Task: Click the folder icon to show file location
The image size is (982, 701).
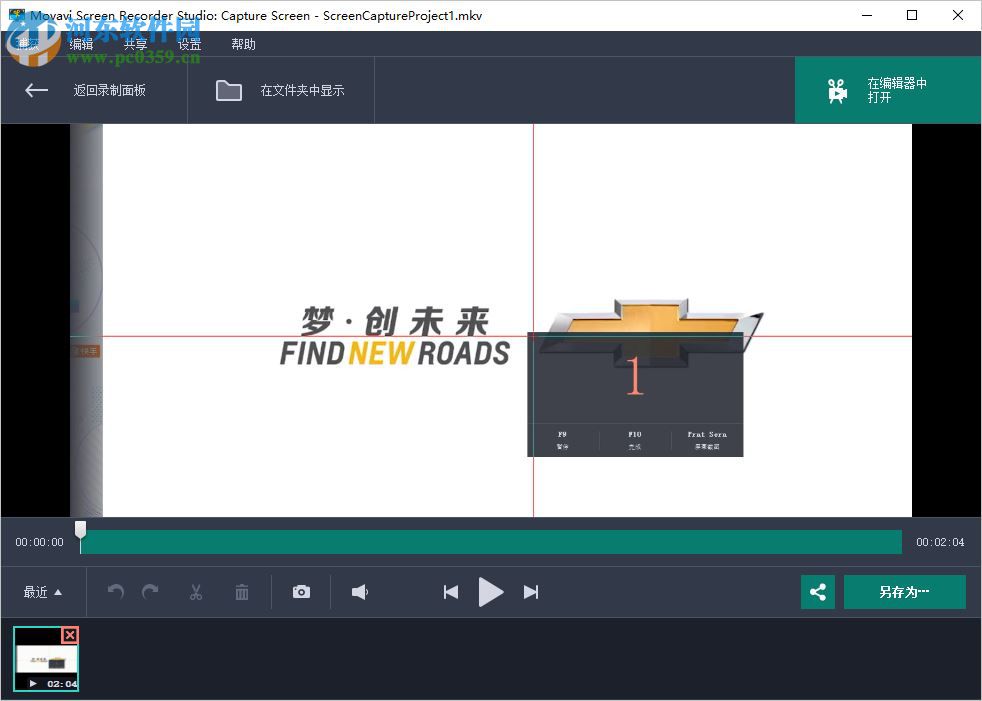Action: click(229, 90)
